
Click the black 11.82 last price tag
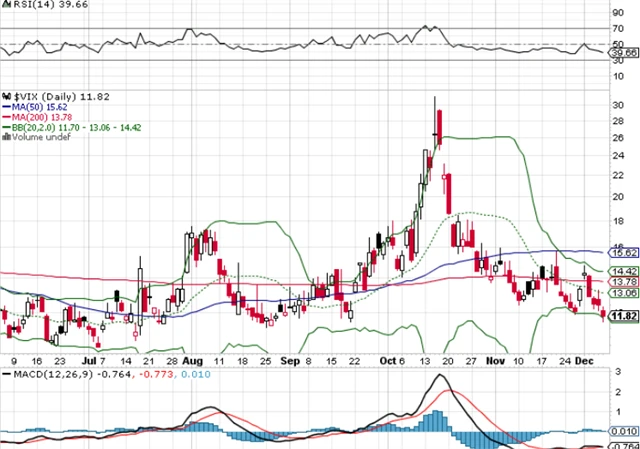pyautogui.click(x=622, y=317)
